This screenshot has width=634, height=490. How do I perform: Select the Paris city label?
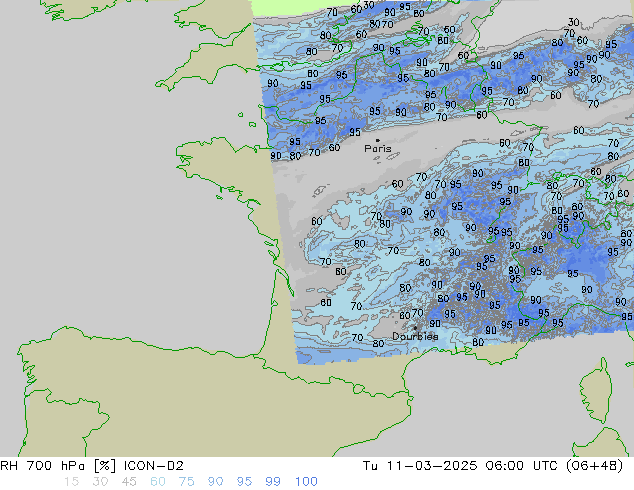point(378,149)
